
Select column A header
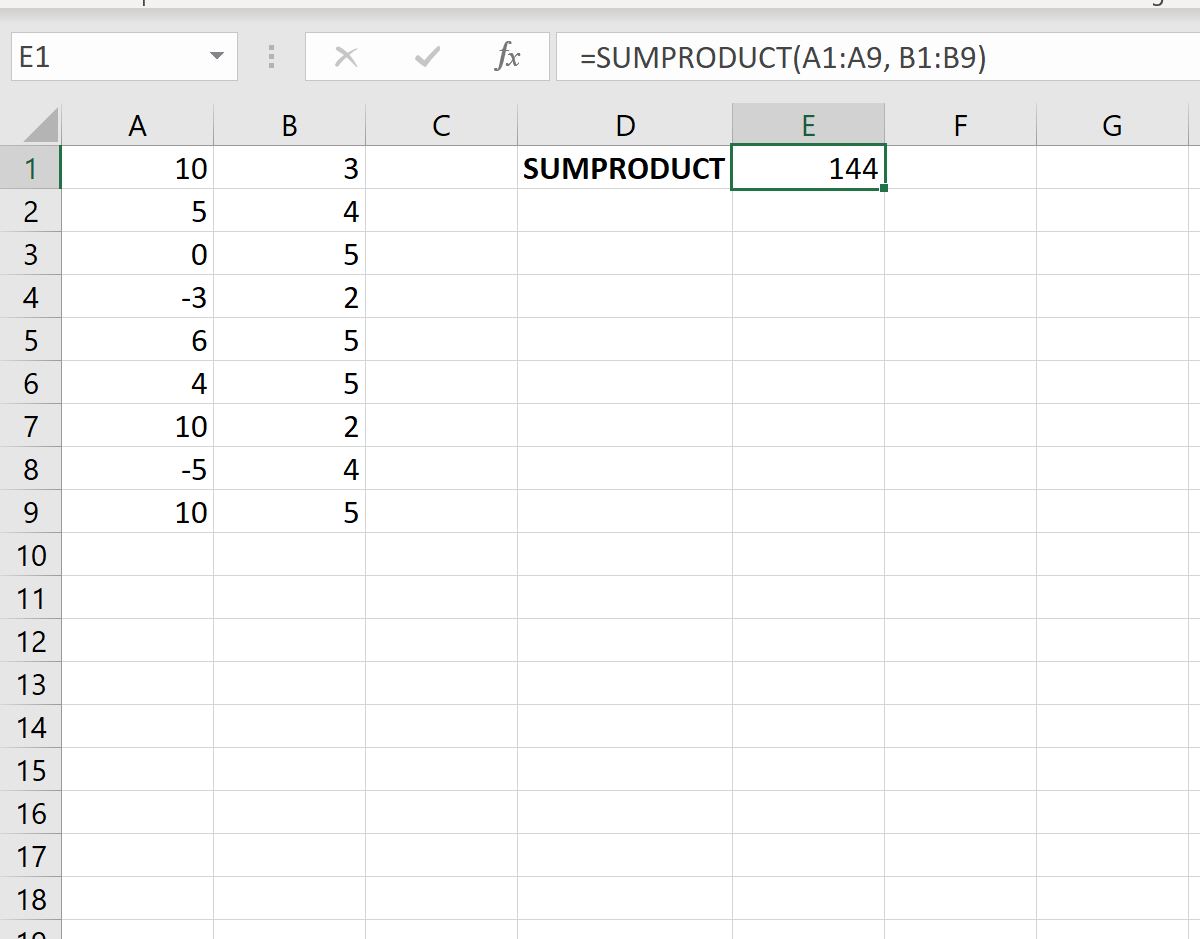click(x=137, y=124)
